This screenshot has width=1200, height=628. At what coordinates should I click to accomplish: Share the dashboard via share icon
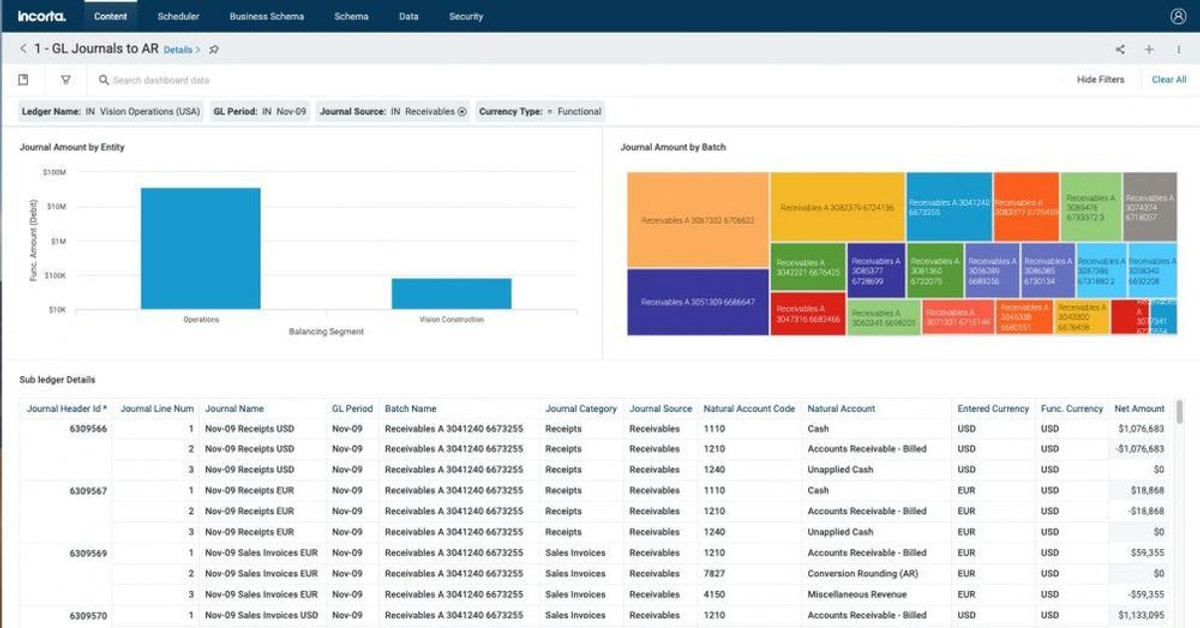coord(1120,49)
